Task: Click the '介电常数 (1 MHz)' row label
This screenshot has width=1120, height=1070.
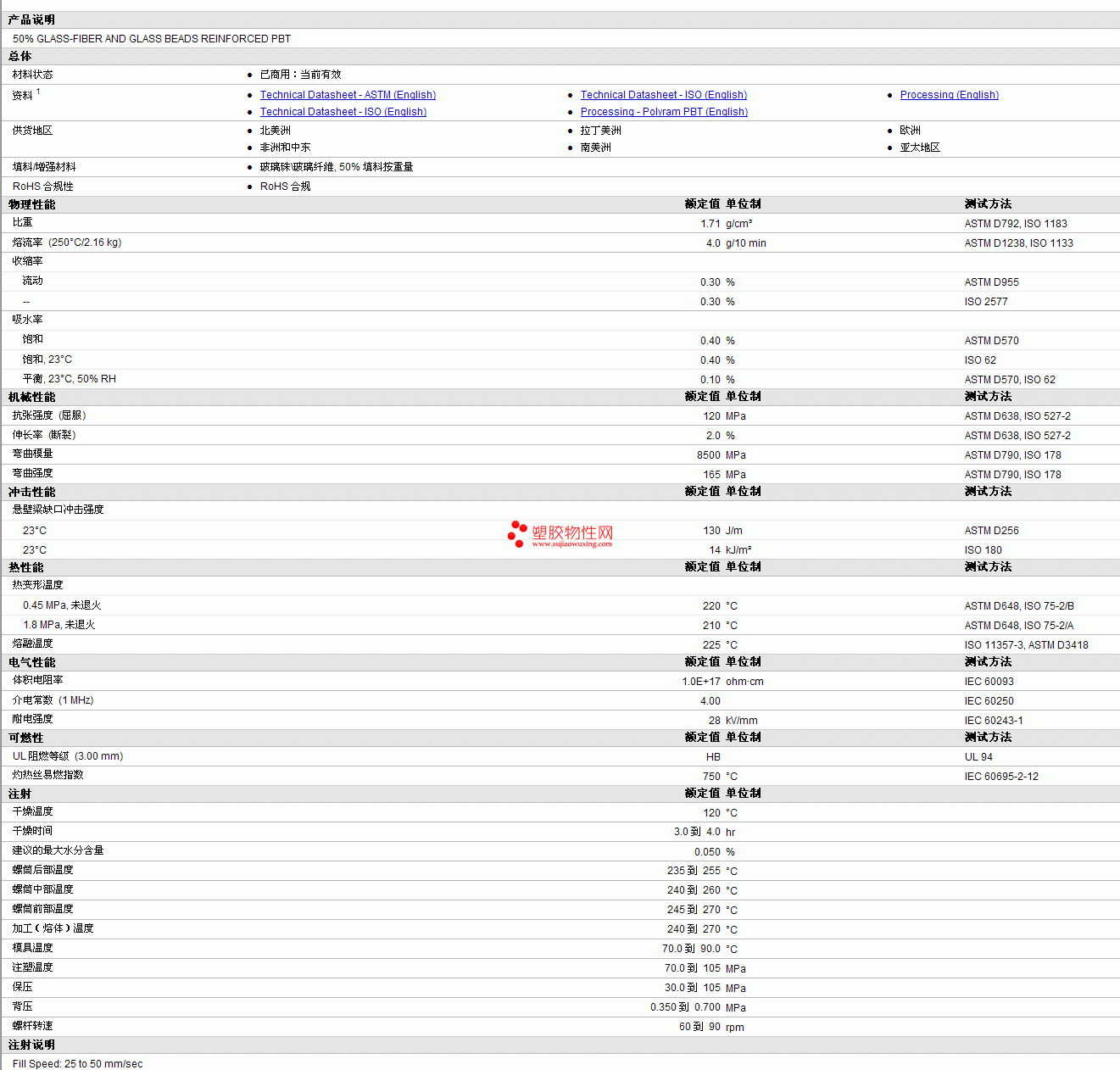Action: 53,700
